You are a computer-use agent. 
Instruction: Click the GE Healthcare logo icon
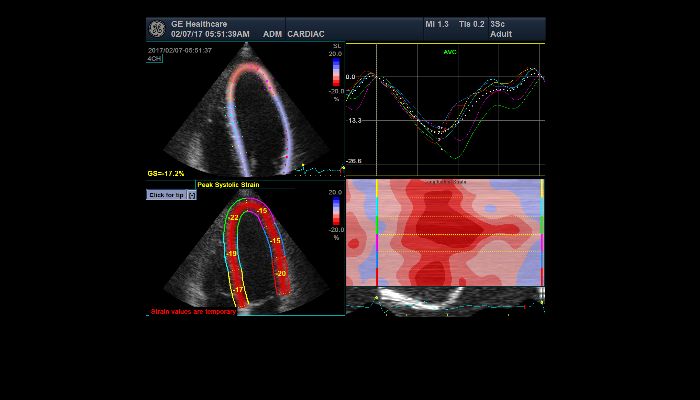coord(159,28)
